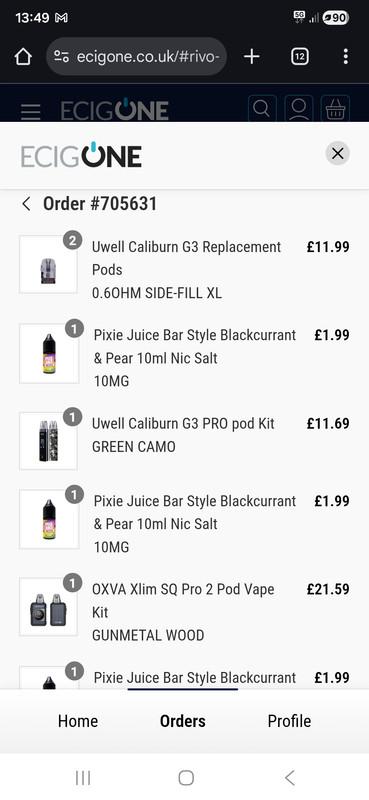
Task: Tap the Android back navigation button
Action: click(289, 778)
